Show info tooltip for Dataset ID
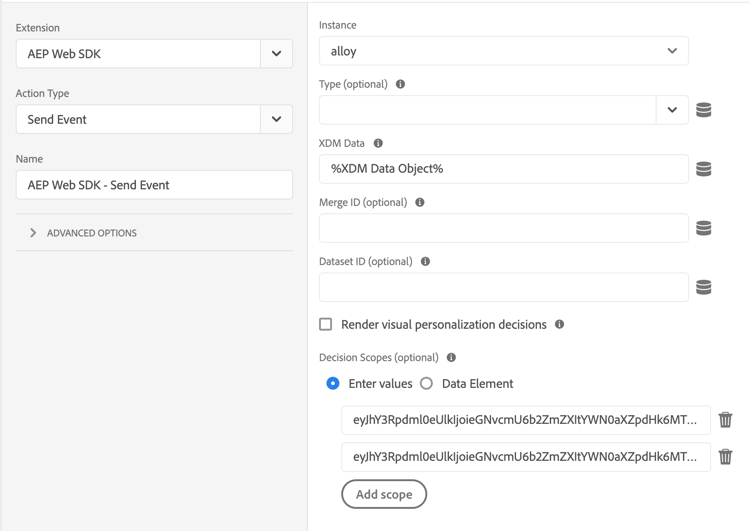750x531 pixels. tap(425, 261)
